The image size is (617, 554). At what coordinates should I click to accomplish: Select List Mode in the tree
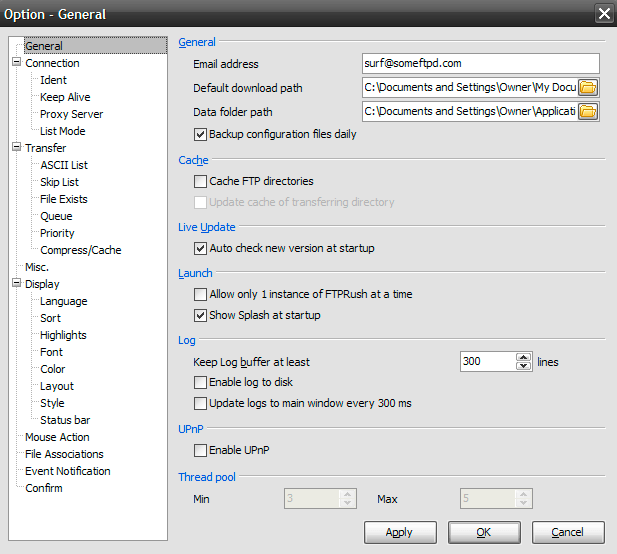[x=63, y=131]
